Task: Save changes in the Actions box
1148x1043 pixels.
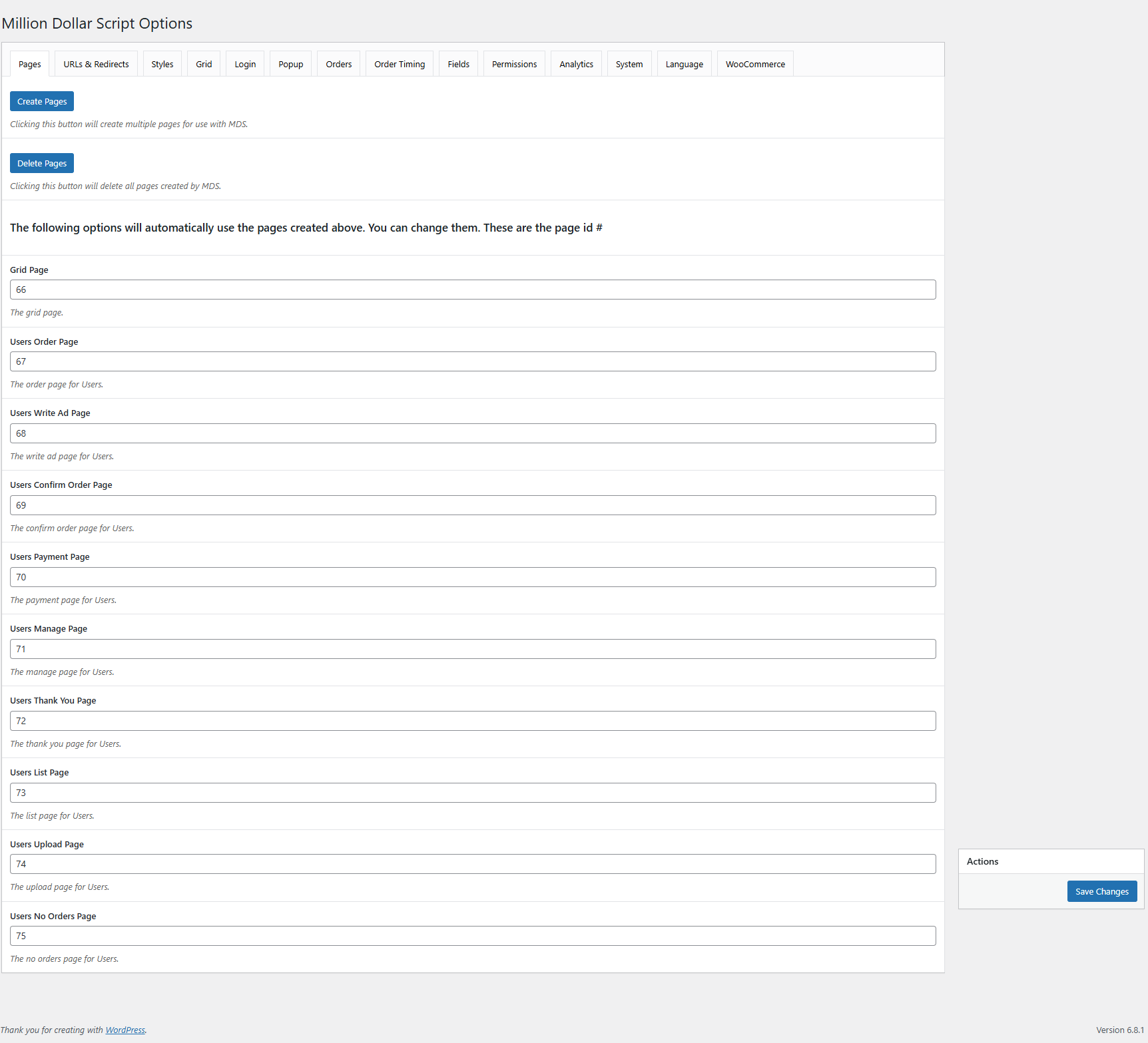Action: tap(1101, 891)
